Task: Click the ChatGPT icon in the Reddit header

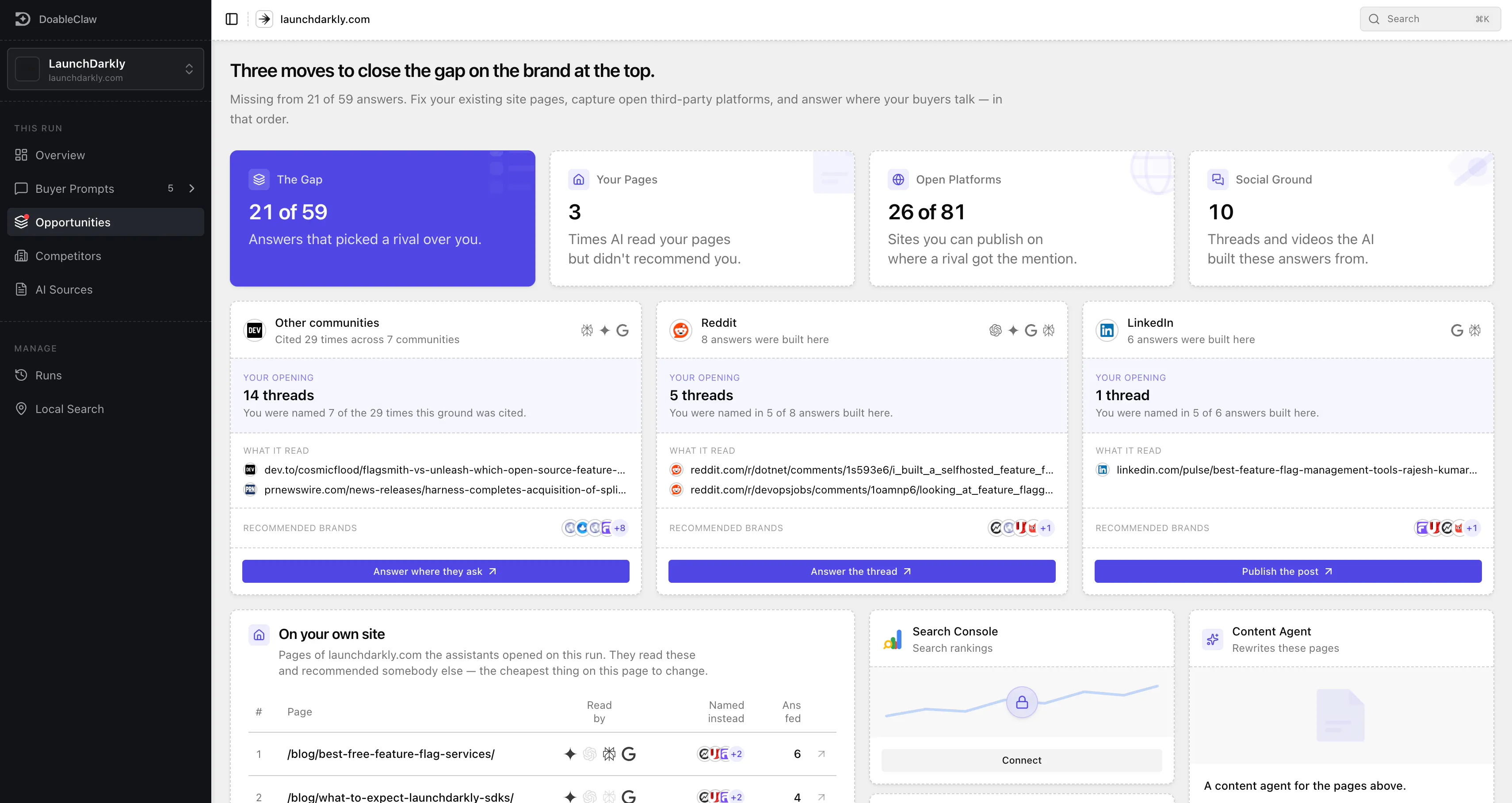Action: click(996, 330)
